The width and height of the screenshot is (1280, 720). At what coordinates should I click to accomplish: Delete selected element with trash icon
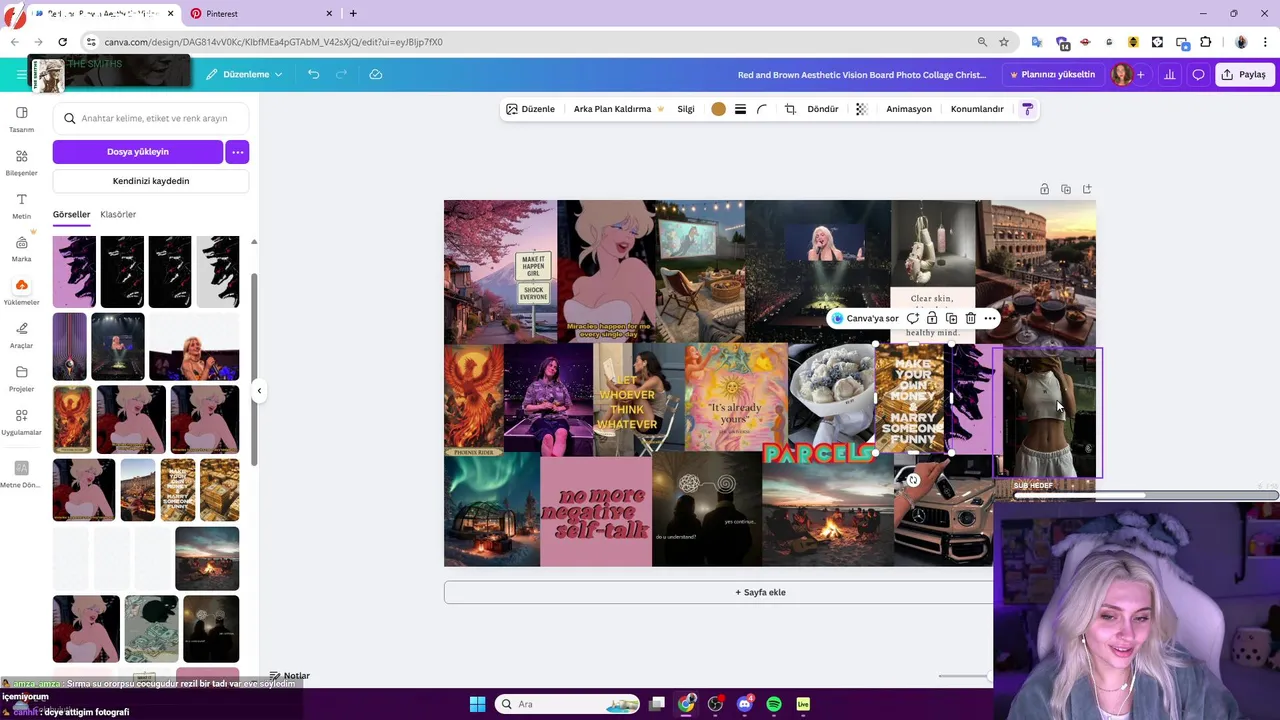970,318
